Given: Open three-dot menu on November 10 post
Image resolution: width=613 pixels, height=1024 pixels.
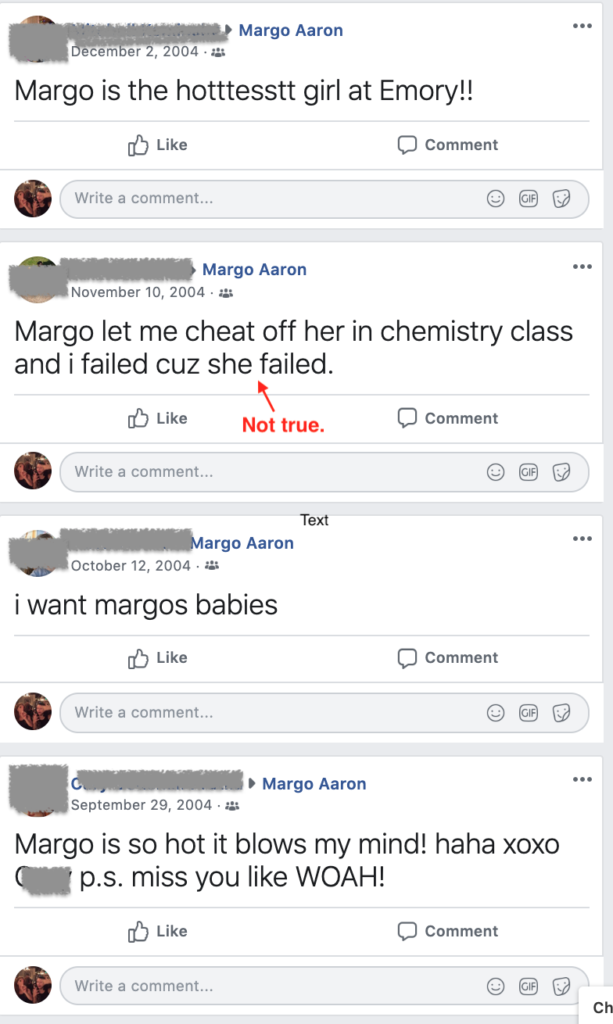Looking at the screenshot, I should click(582, 266).
